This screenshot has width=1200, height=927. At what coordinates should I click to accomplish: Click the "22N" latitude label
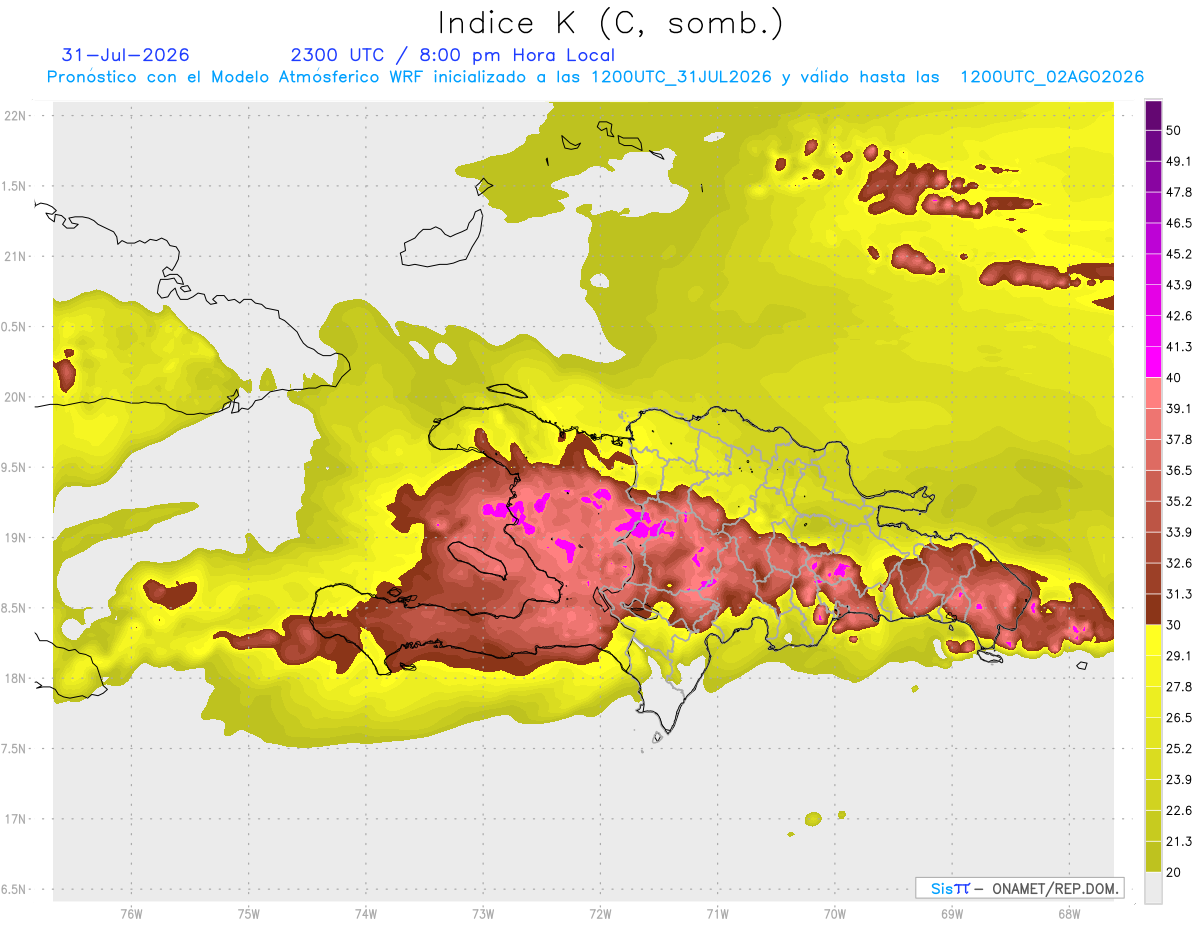(x=17, y=116)
